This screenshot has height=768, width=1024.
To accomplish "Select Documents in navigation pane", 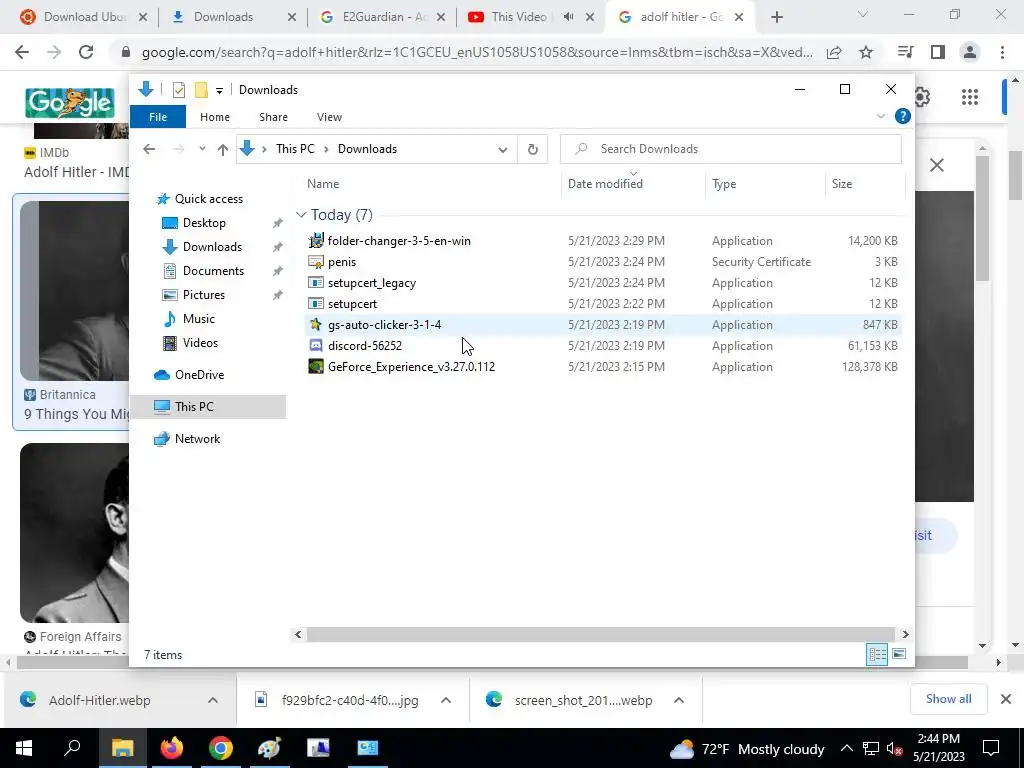I will click(x=213, y=270).
